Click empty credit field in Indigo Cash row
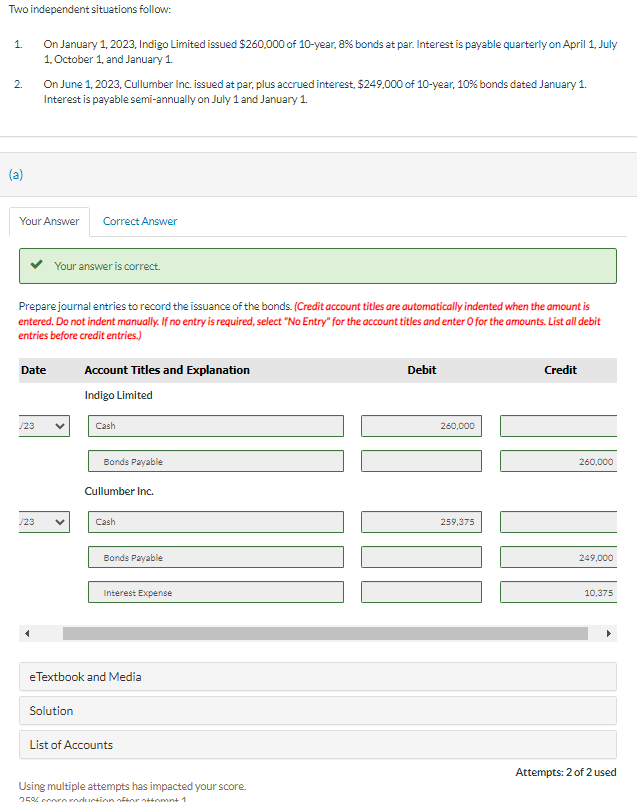 (559, 426)
